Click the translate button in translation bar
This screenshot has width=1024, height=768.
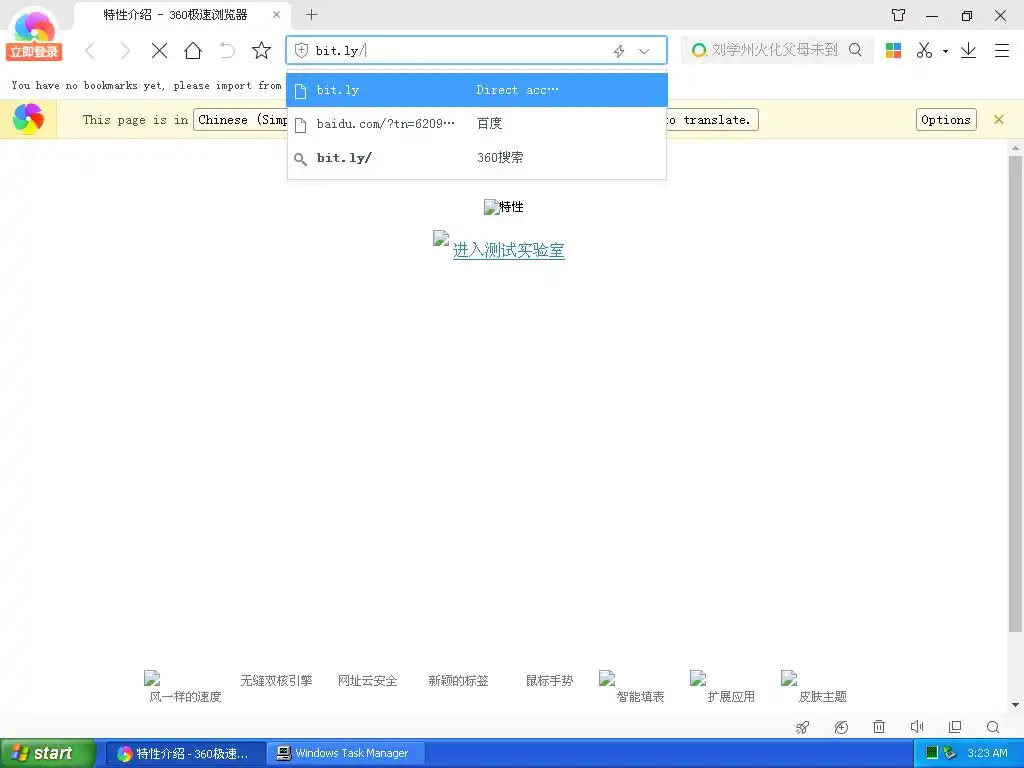pos(712,120)
